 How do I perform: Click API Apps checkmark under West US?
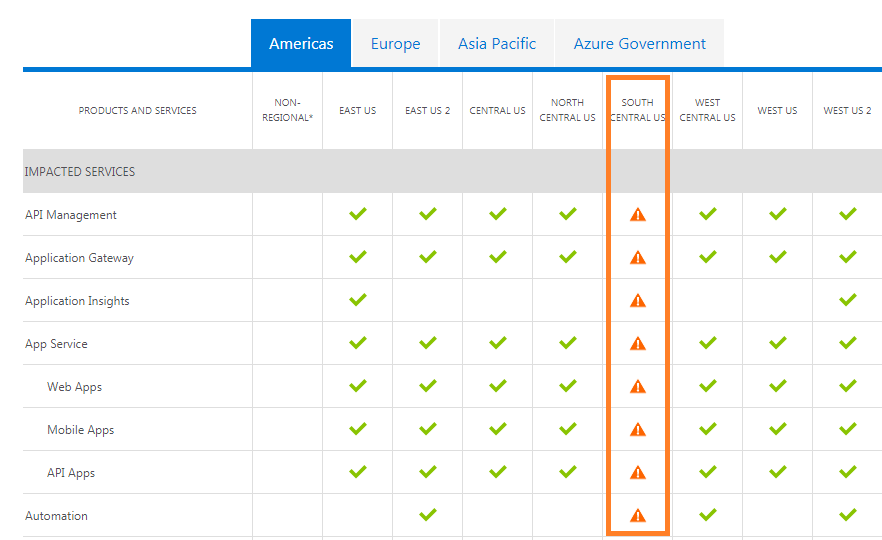click(x=778, y=472)
